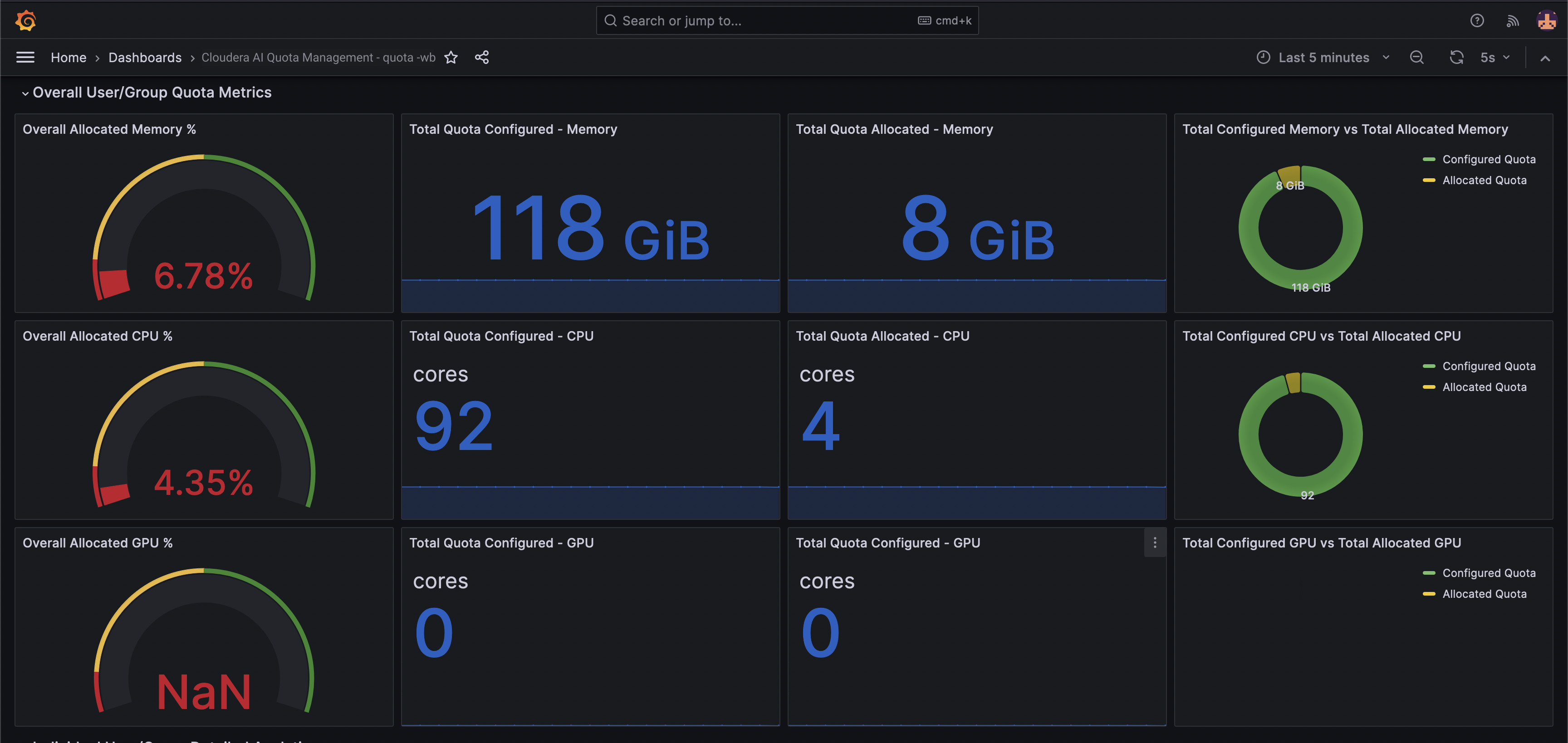Image resolution: width=1568 pixels, height=743 pixels.
Task: Open the hamburger navigation menu
Action: (25, 57)
